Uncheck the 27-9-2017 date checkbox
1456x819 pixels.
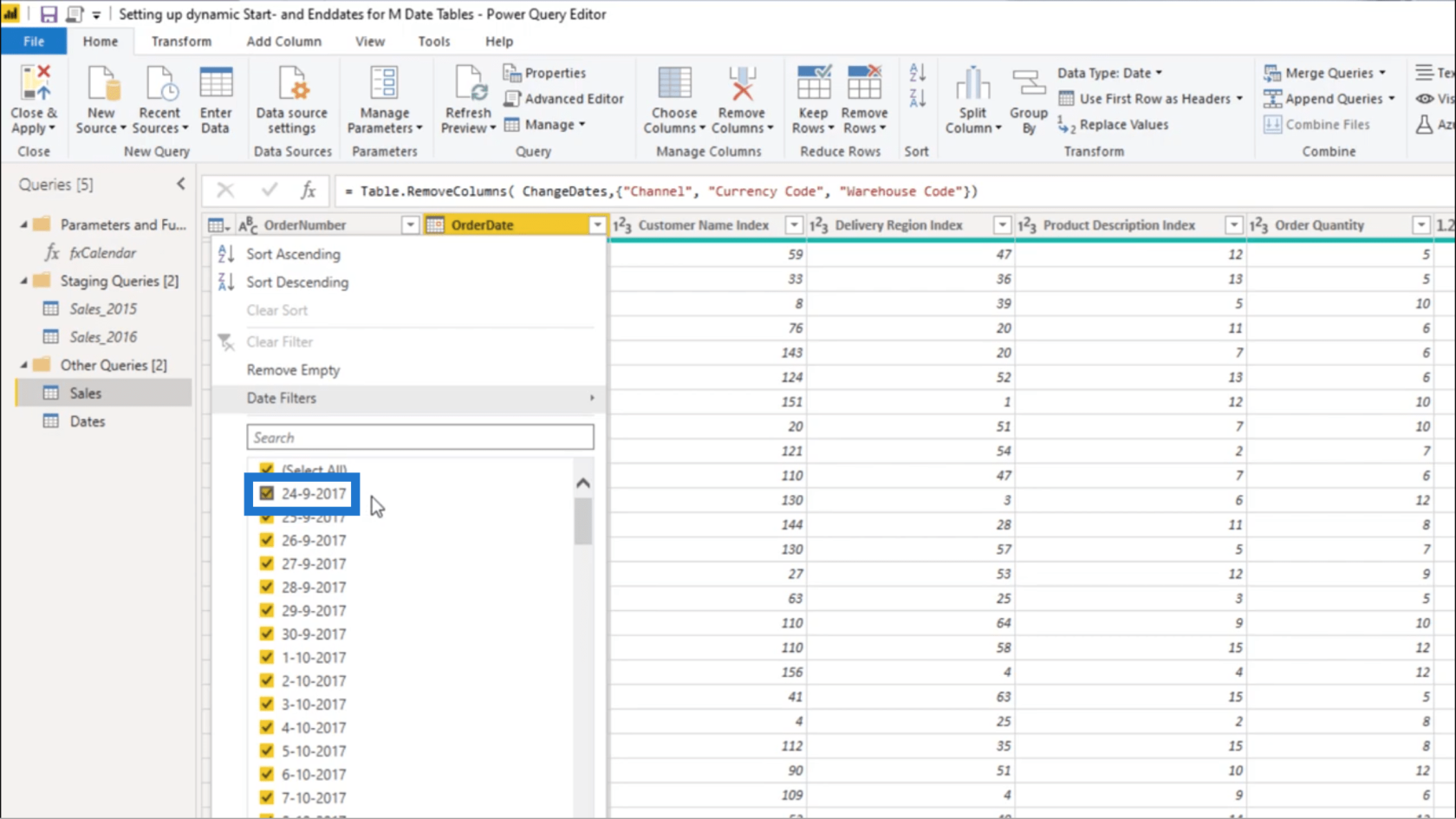[x=266, y=563]
